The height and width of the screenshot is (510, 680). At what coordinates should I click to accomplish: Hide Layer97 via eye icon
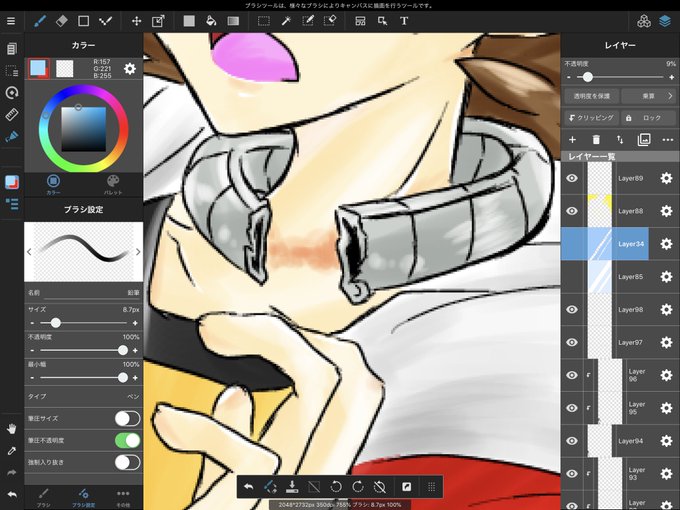(x=572, y=342)
